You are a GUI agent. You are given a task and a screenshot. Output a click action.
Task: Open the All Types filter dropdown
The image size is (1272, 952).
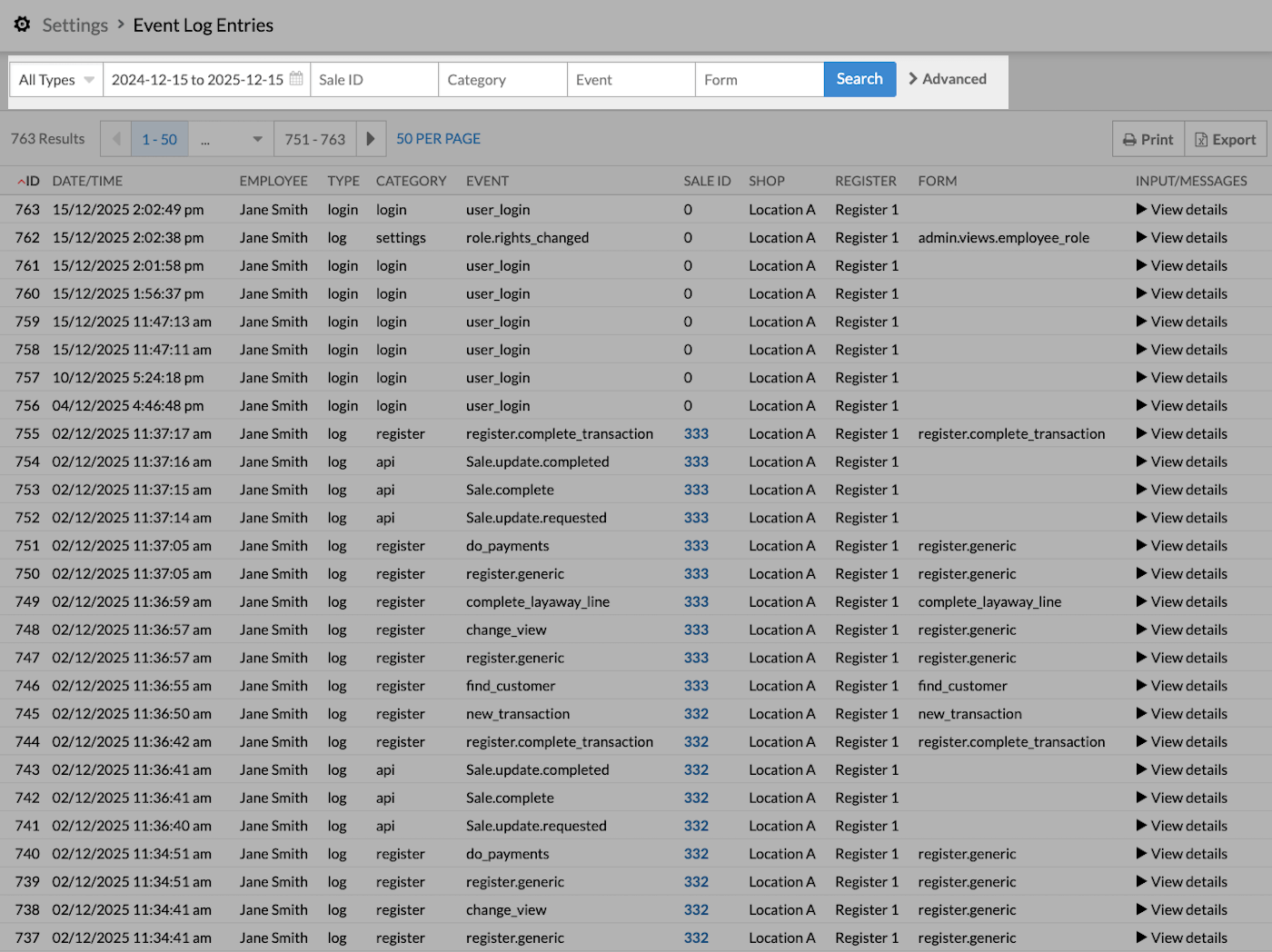click(55, 79)
